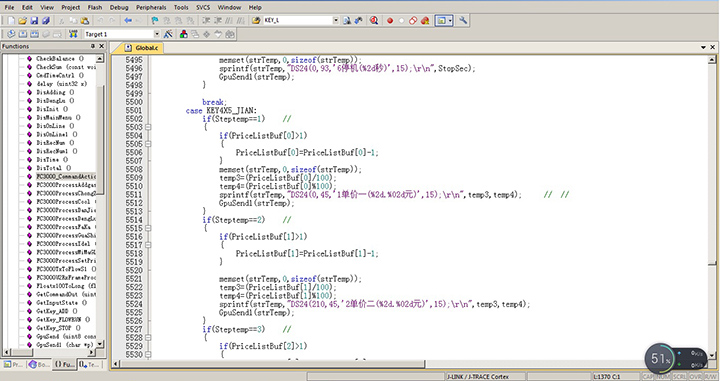Click the Save file icon
Screen dimensions: 720x381
[34, 21]
